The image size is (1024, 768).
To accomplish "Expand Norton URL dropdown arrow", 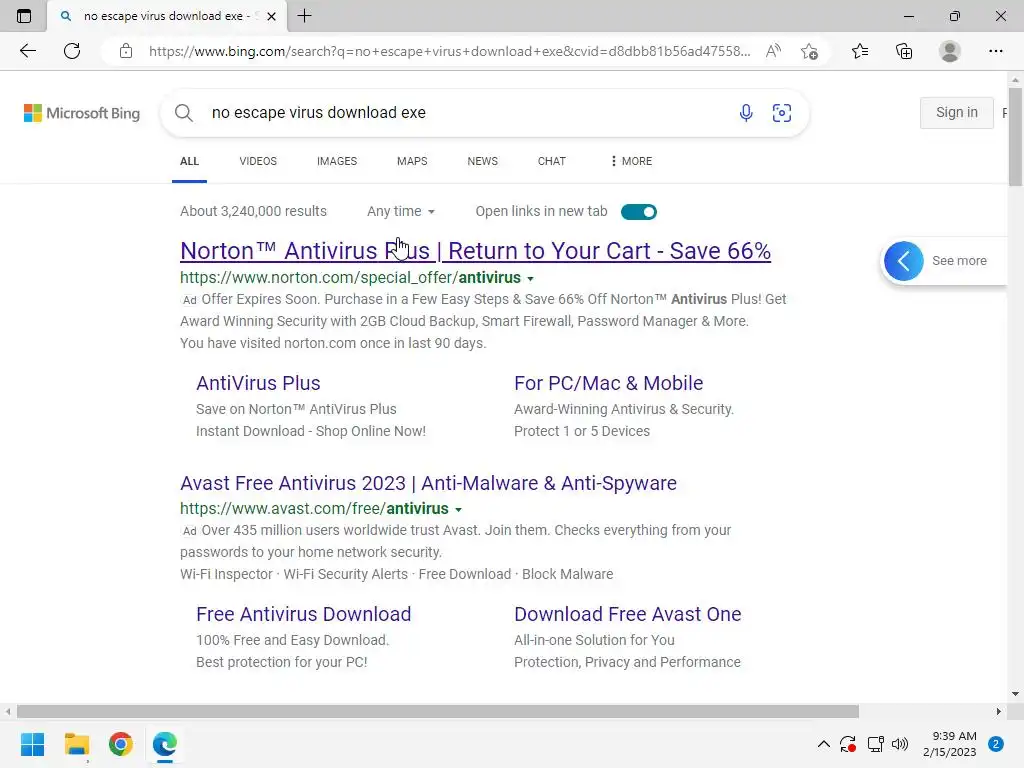I will coord(530,279).
